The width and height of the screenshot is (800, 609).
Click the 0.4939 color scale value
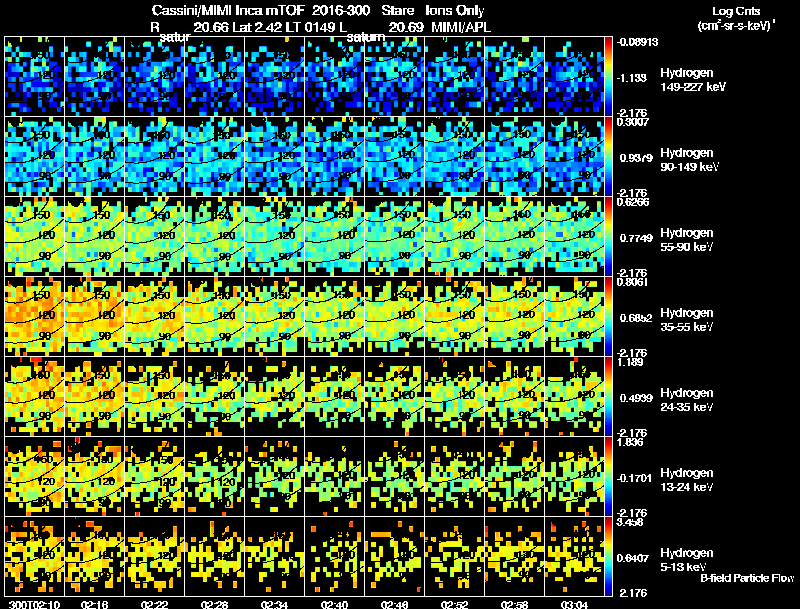(636, 398)
